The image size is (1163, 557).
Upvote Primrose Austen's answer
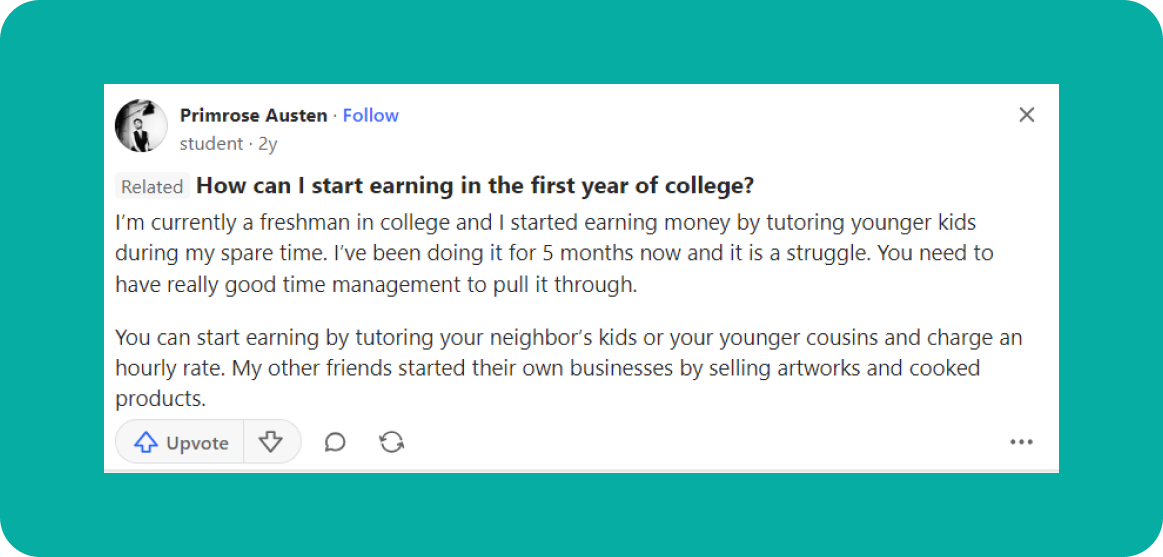[x=180, y=442]
